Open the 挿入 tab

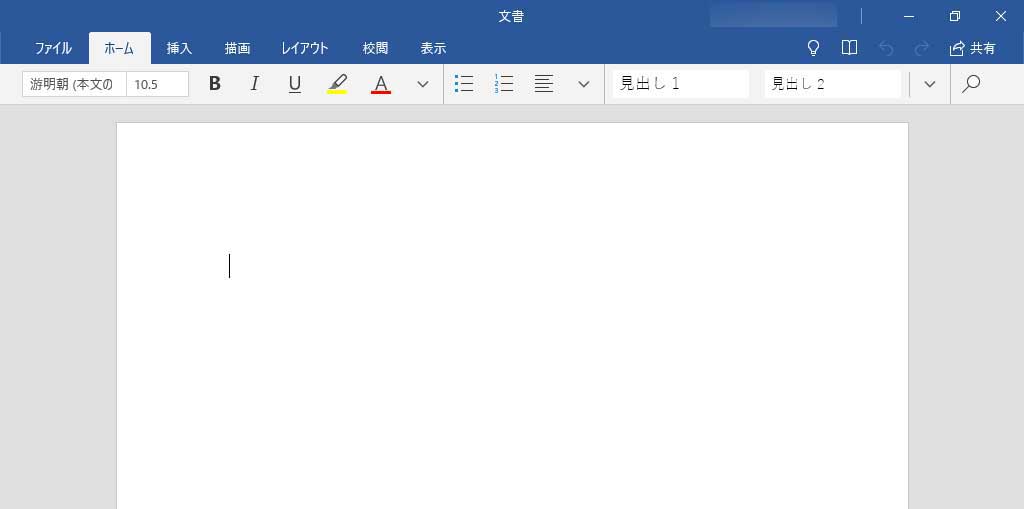click(x=179, y=48)
